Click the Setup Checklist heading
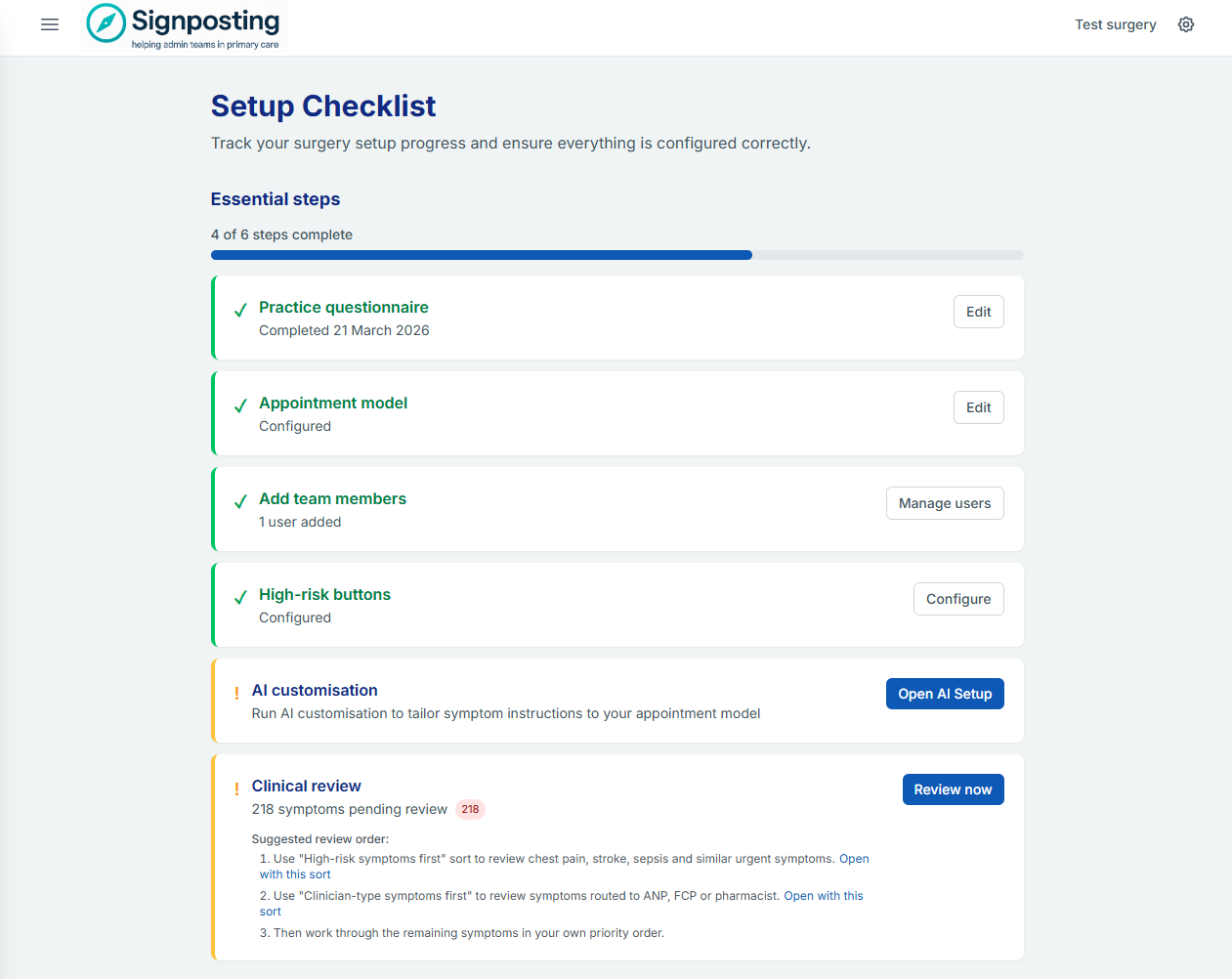 [x=322, y=106]
